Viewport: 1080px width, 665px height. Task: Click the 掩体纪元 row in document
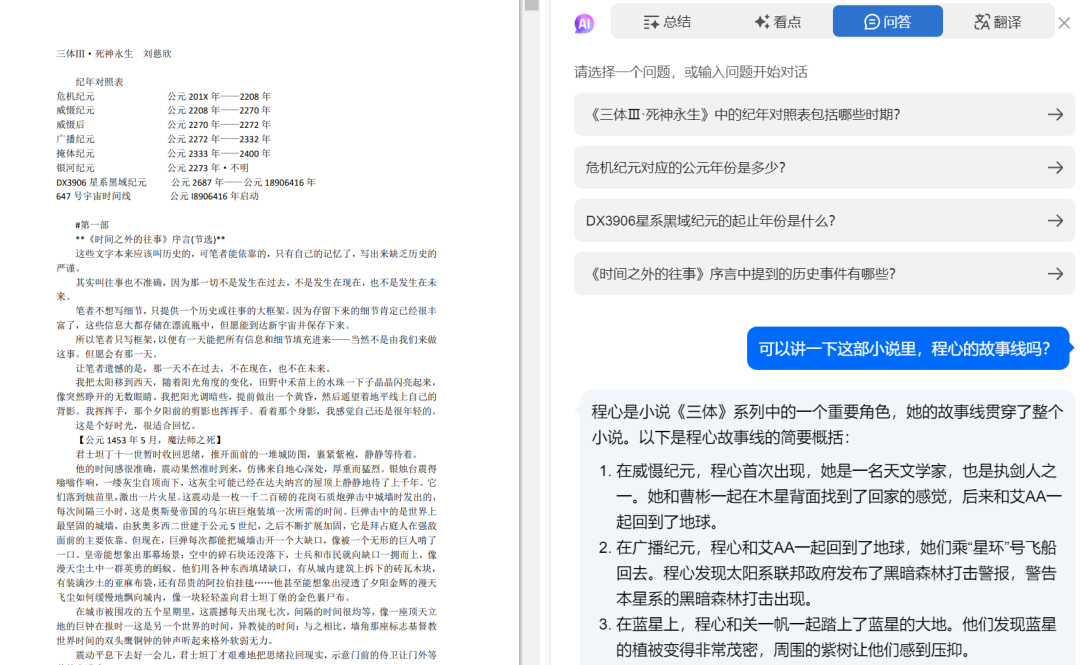[x=163, y=154]
